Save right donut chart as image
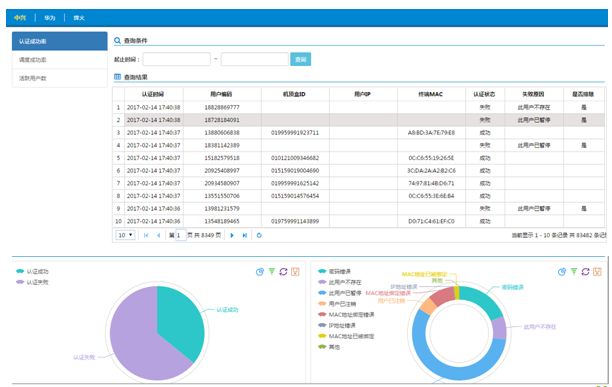This screenshot has width=612, height=387. (x=598, y=272)
